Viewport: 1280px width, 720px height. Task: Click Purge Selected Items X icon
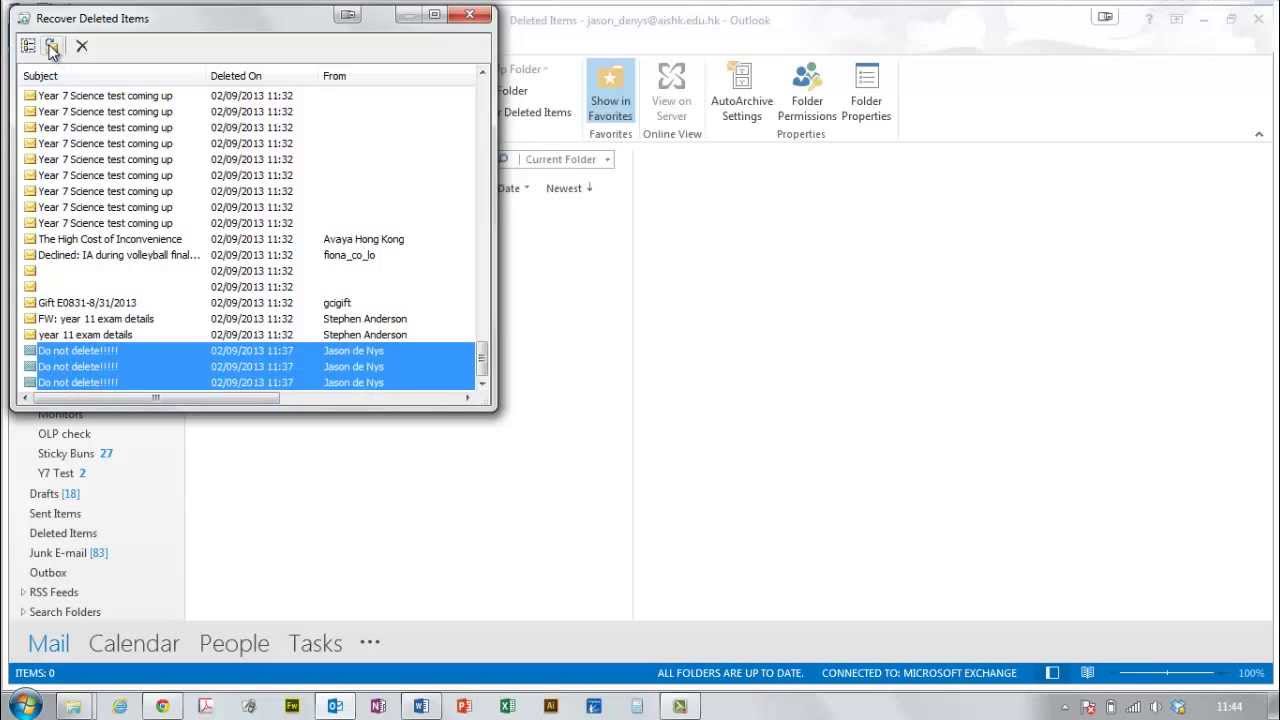pyautogui.click(x=82, y=46)
